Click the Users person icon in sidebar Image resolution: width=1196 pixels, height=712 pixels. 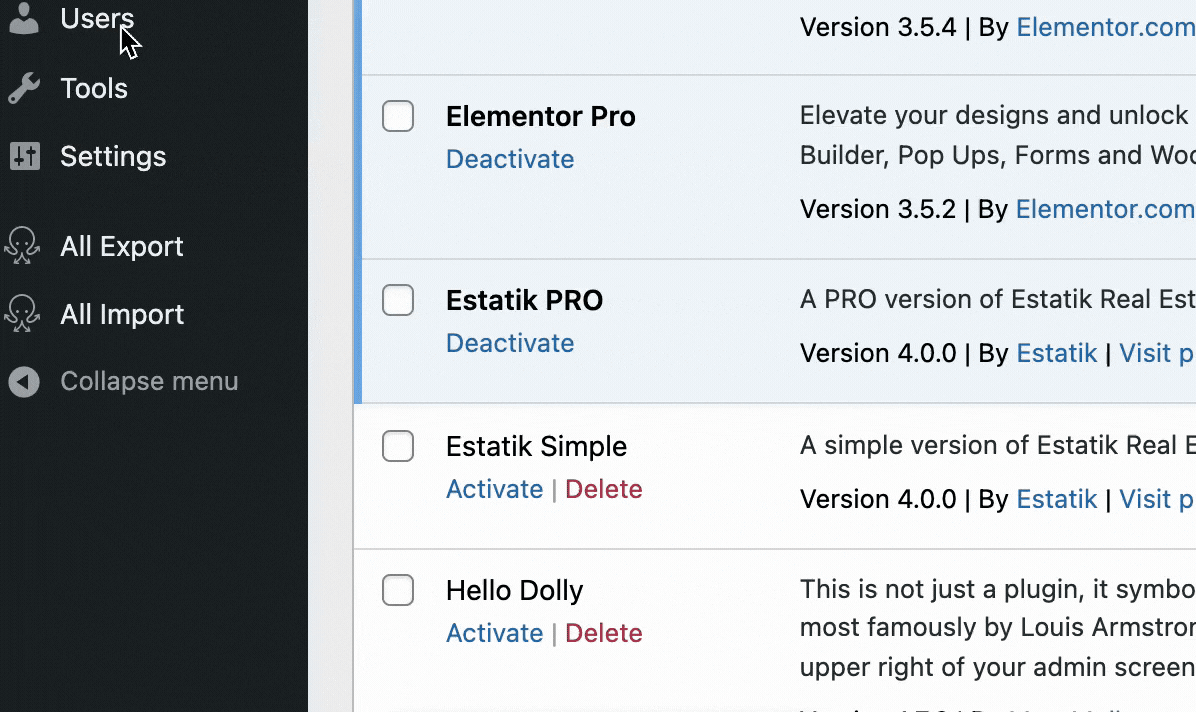tap(24, 19)
